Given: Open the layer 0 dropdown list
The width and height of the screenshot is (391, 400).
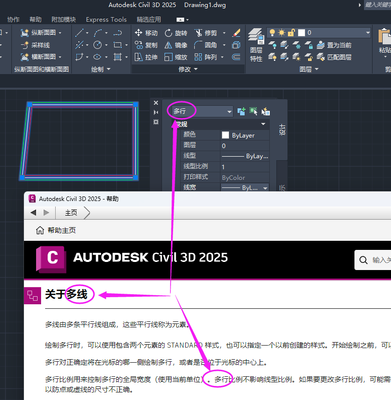Looking at the screenshot, I should pyautogui.click(x=368, y=33).
